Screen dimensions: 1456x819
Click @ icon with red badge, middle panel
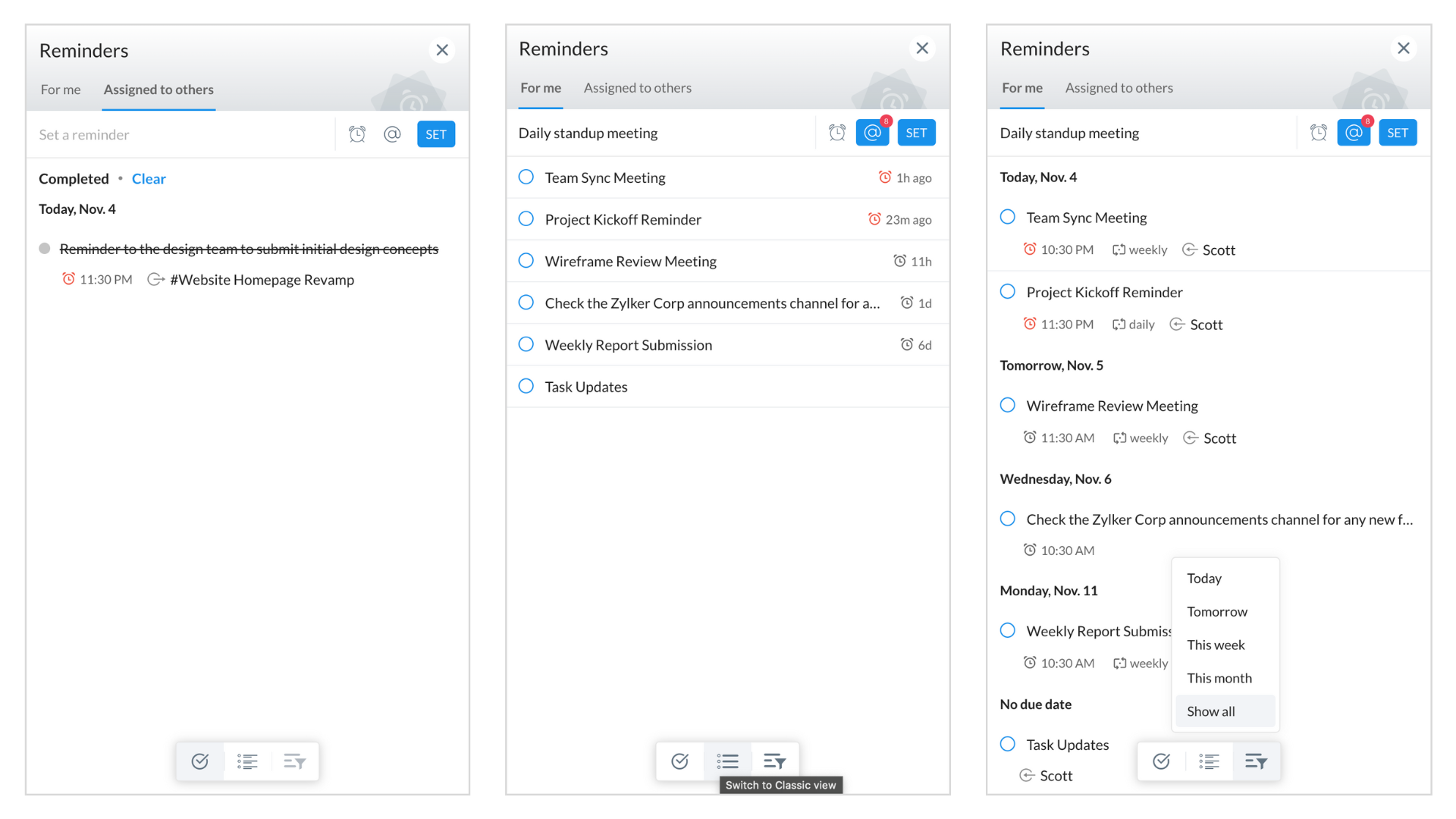click(x=872, y=133)
